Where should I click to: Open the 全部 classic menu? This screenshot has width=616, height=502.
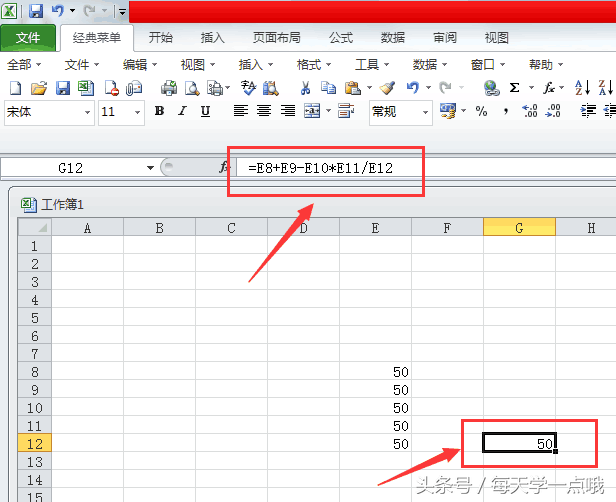[24, 64]
